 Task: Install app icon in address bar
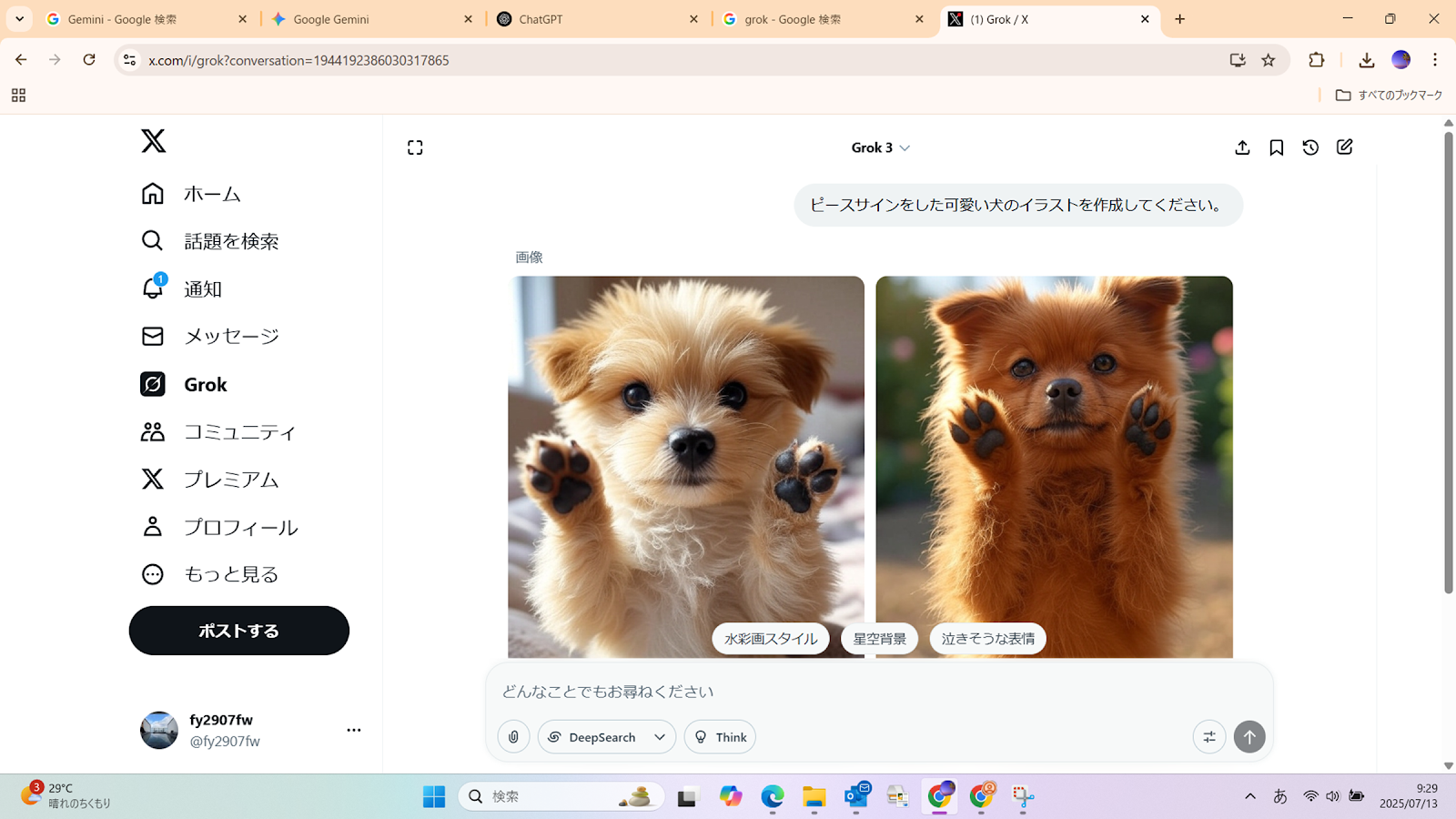point(1238,60)
